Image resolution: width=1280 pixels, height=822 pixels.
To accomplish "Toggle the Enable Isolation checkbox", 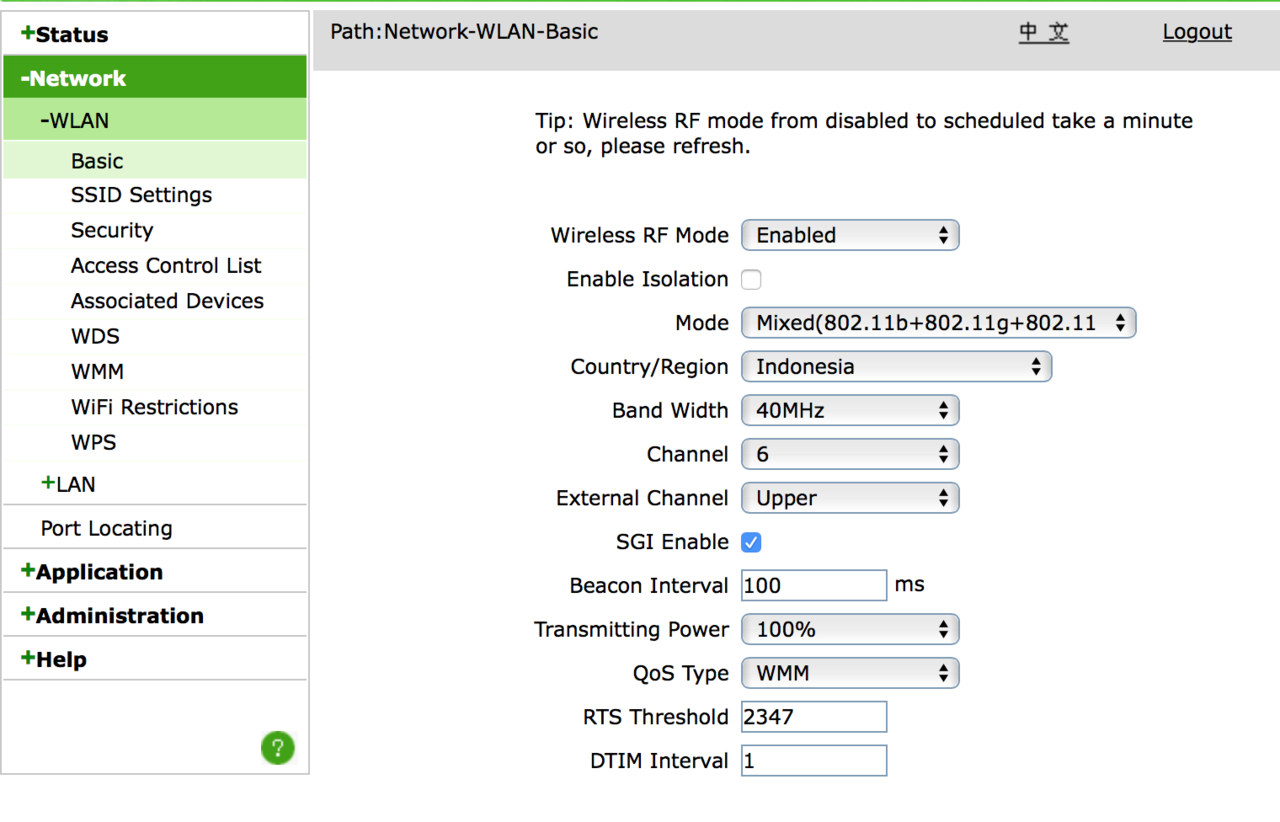I will (751, 280).
